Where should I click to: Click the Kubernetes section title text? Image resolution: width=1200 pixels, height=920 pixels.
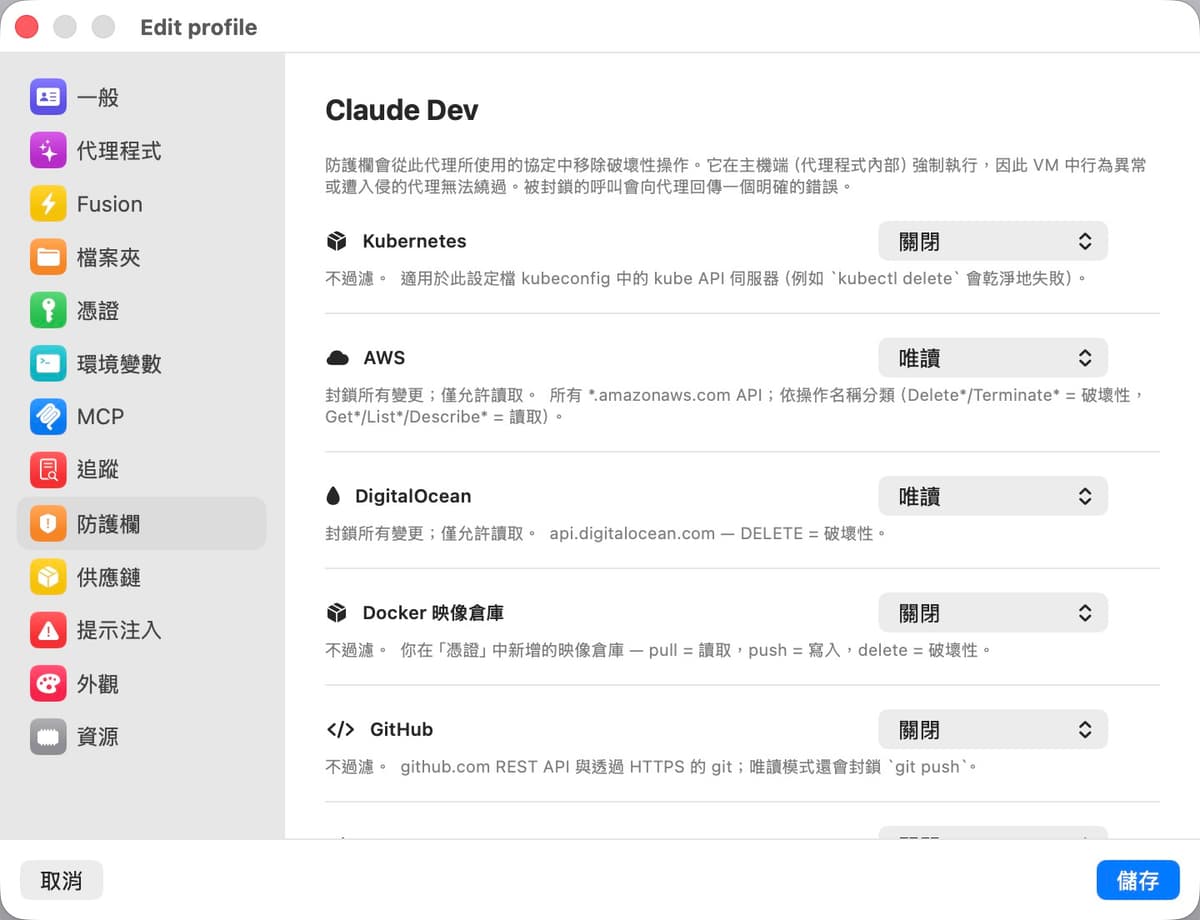tap(414, 241)
